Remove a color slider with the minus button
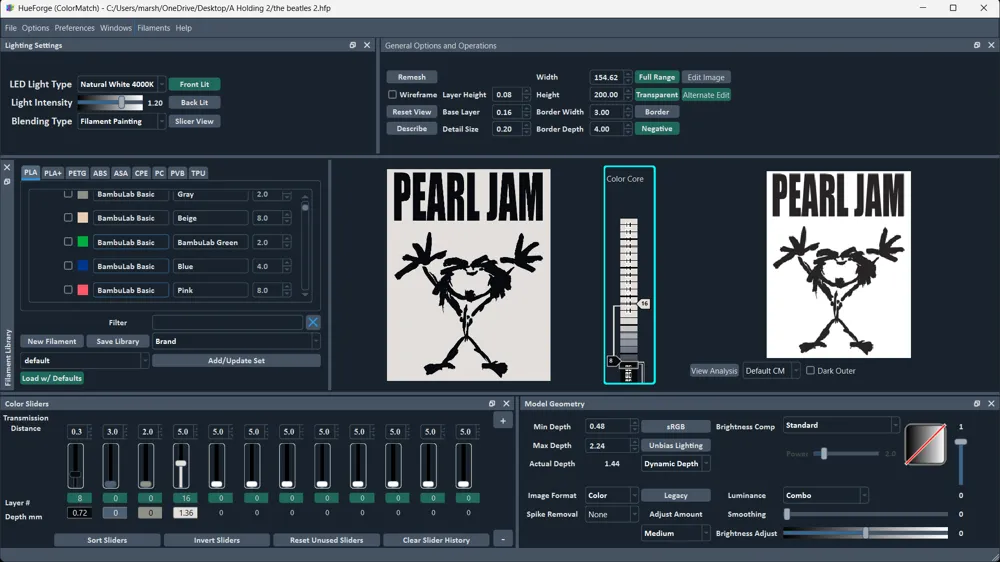1000x562 pixels. coord(503,540)
